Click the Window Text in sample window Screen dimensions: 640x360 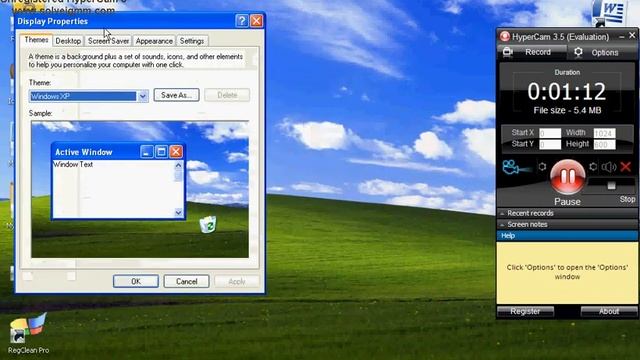[x=73, y=164]
